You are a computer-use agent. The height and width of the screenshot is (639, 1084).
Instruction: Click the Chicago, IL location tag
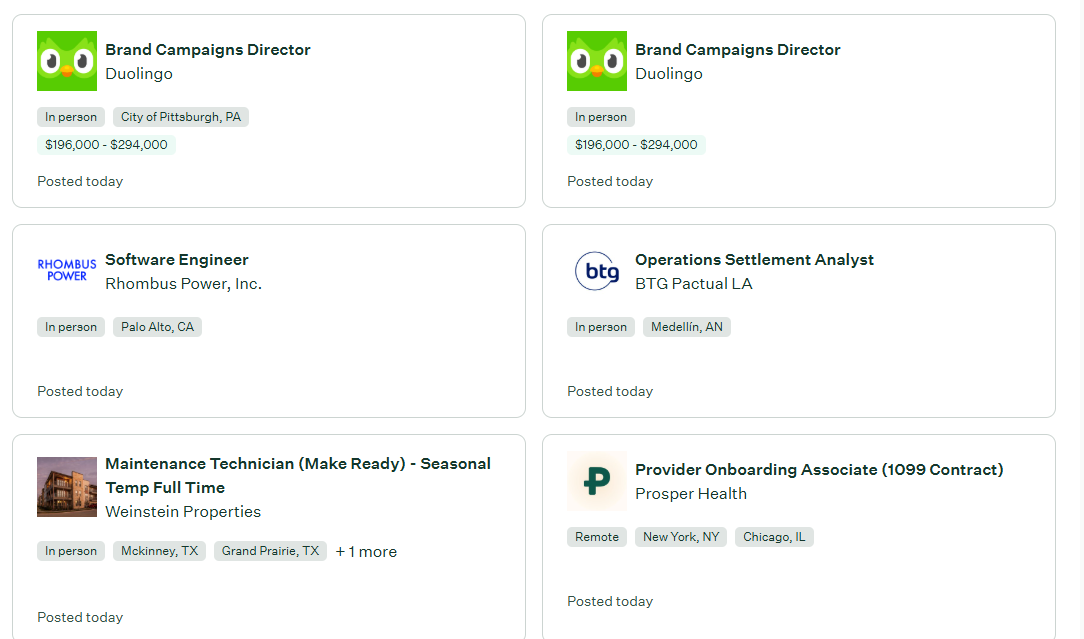coord(774,537)
